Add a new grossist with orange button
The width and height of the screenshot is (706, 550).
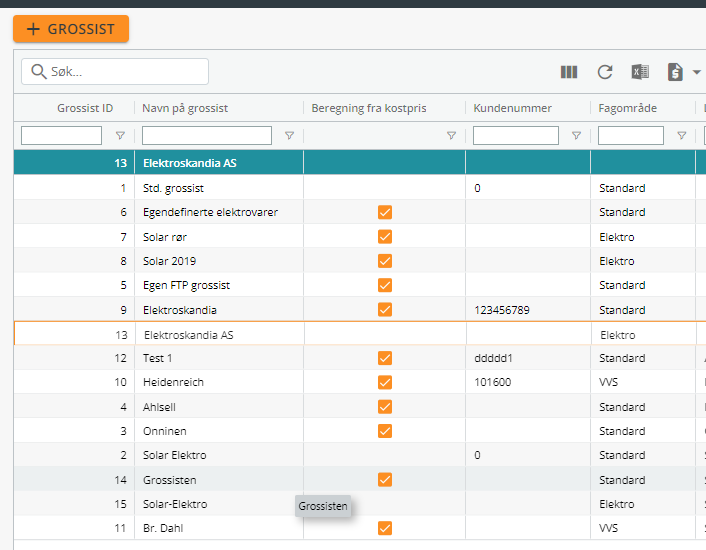71,29
